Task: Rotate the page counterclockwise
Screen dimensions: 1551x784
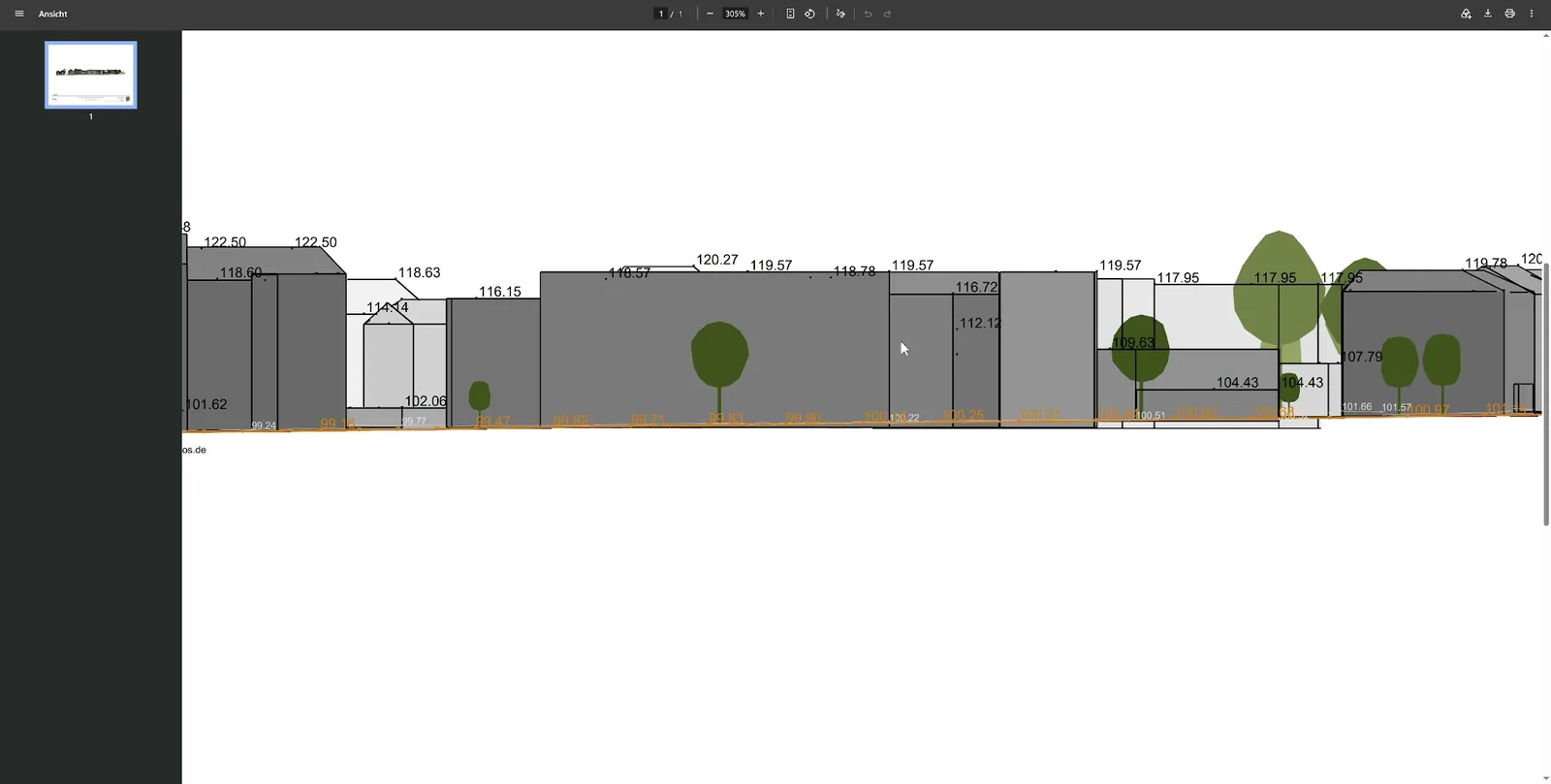Action: (x=809, y=14)
